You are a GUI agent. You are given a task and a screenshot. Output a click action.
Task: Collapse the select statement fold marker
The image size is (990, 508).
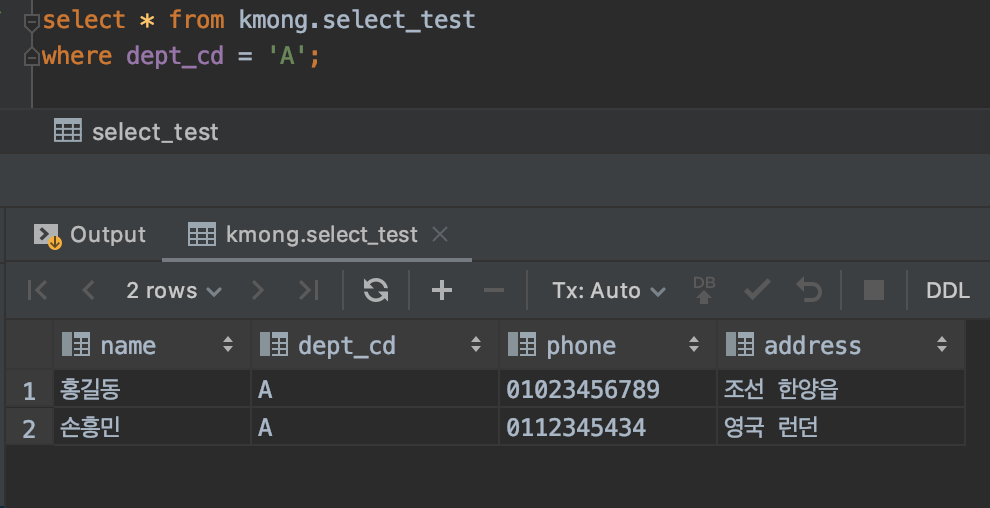tap(33, 20)
